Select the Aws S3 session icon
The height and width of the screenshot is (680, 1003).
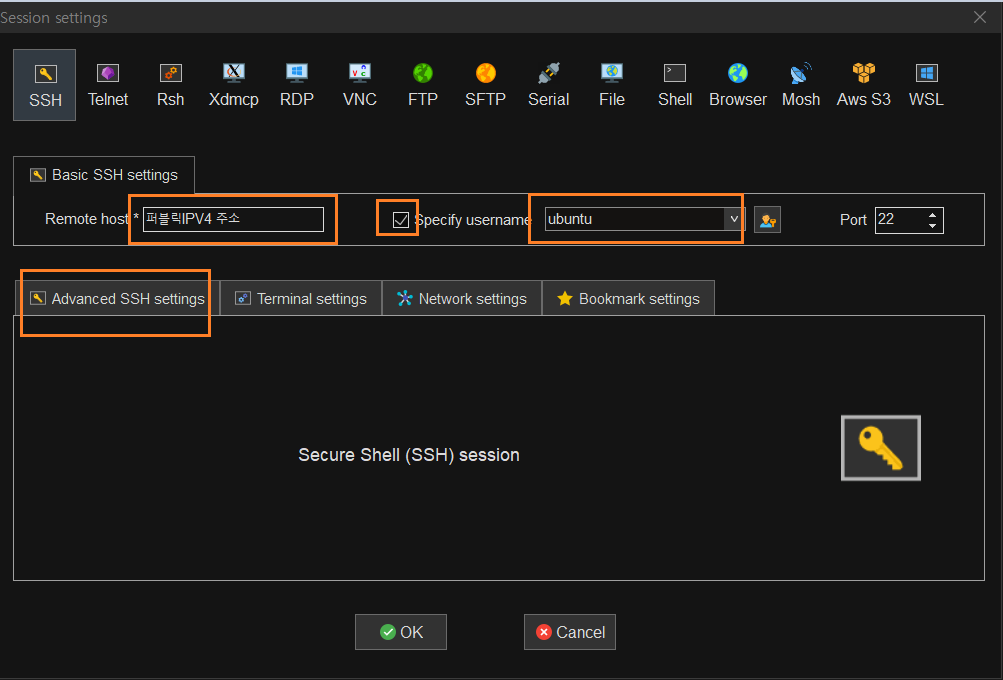864,85
